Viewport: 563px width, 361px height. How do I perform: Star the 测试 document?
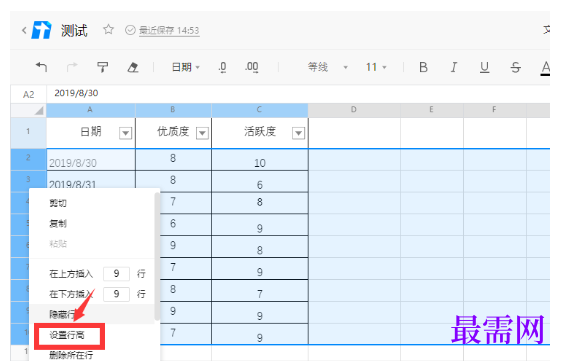(108, 29)
